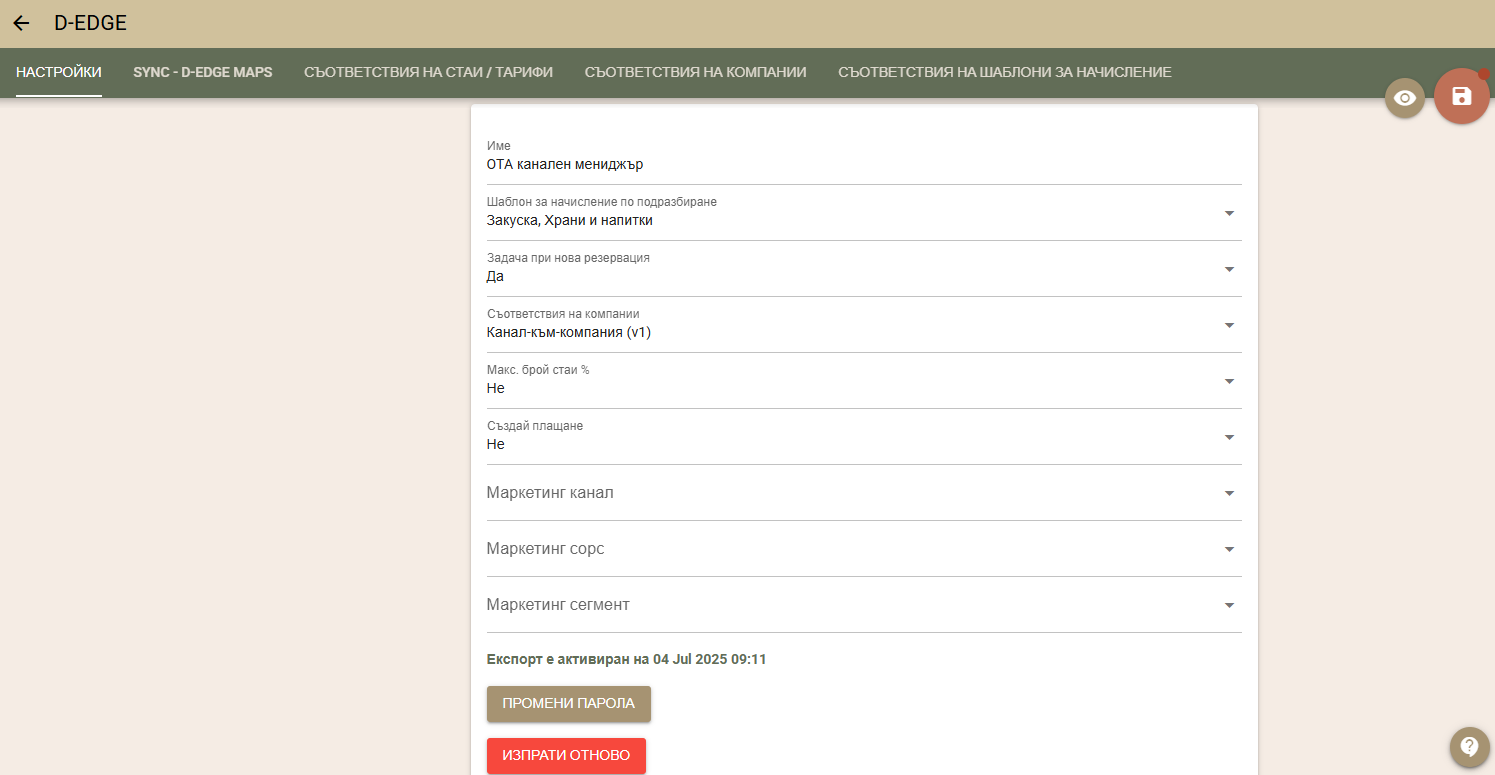Open СЪОТВЕТСТВИЯ НА СТАИ / ТАРИФИ tab

428,72
